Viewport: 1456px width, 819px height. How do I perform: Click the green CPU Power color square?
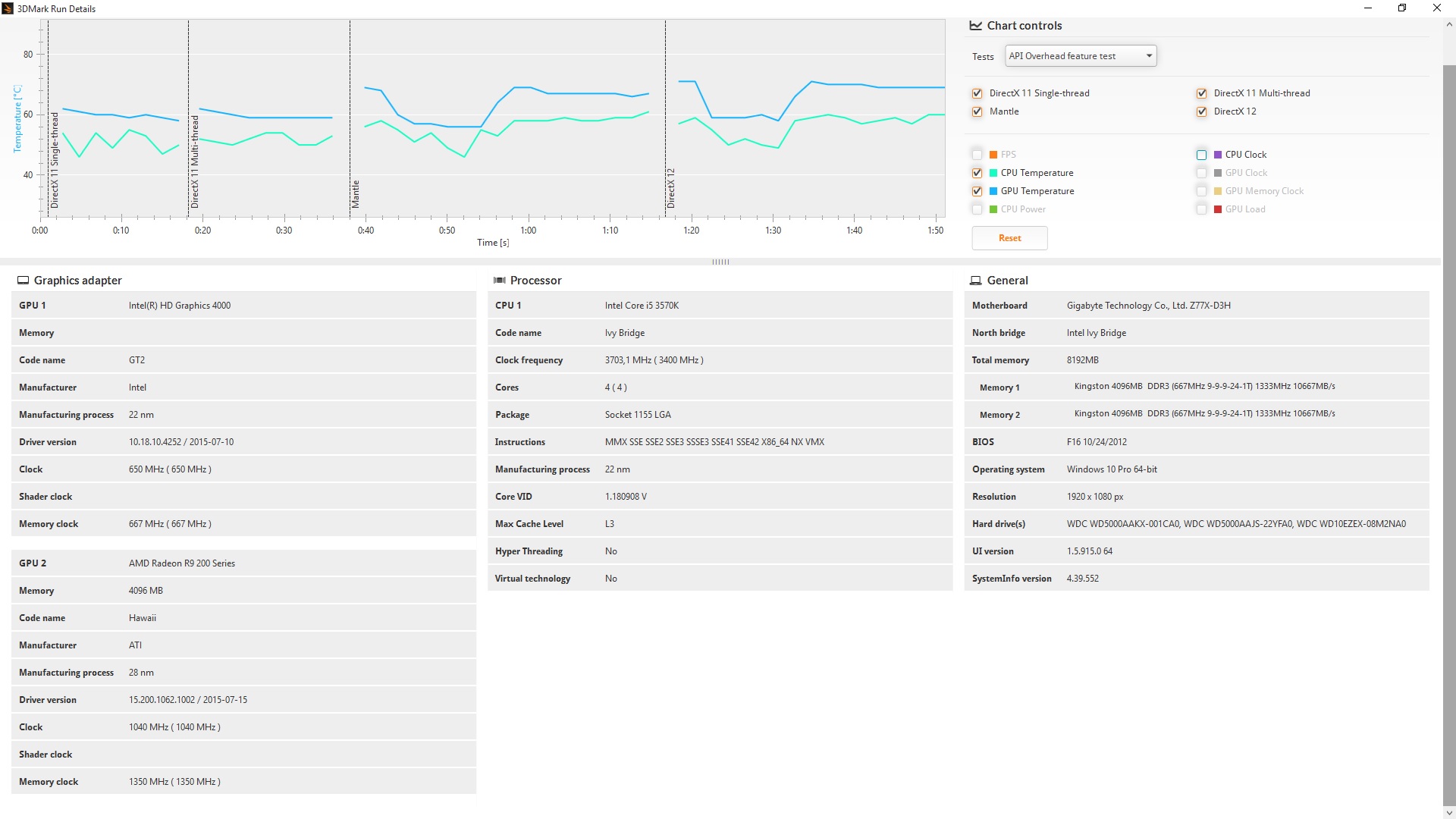993,209
